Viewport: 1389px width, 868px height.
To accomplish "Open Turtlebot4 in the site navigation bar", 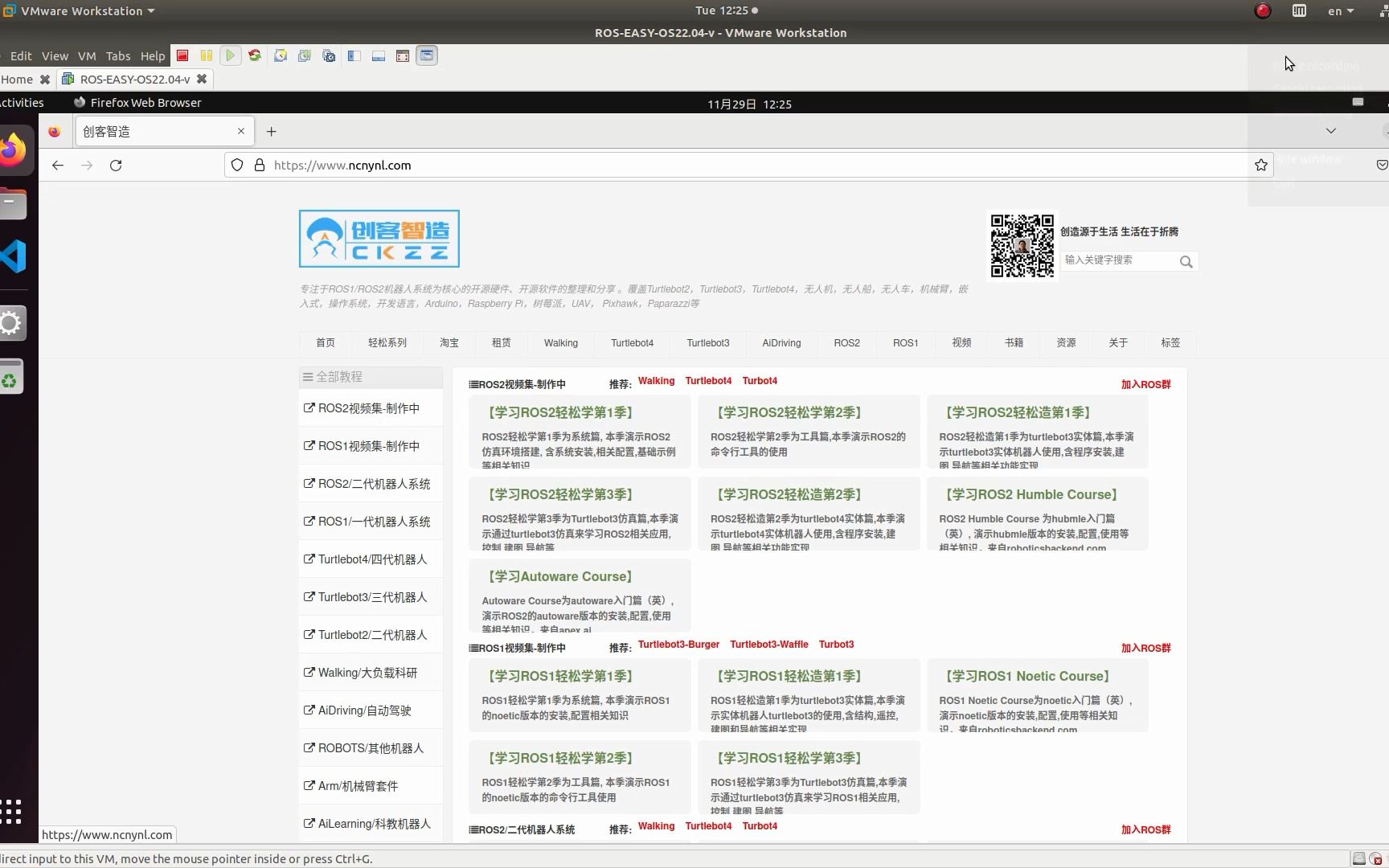I will pos(632,342).
